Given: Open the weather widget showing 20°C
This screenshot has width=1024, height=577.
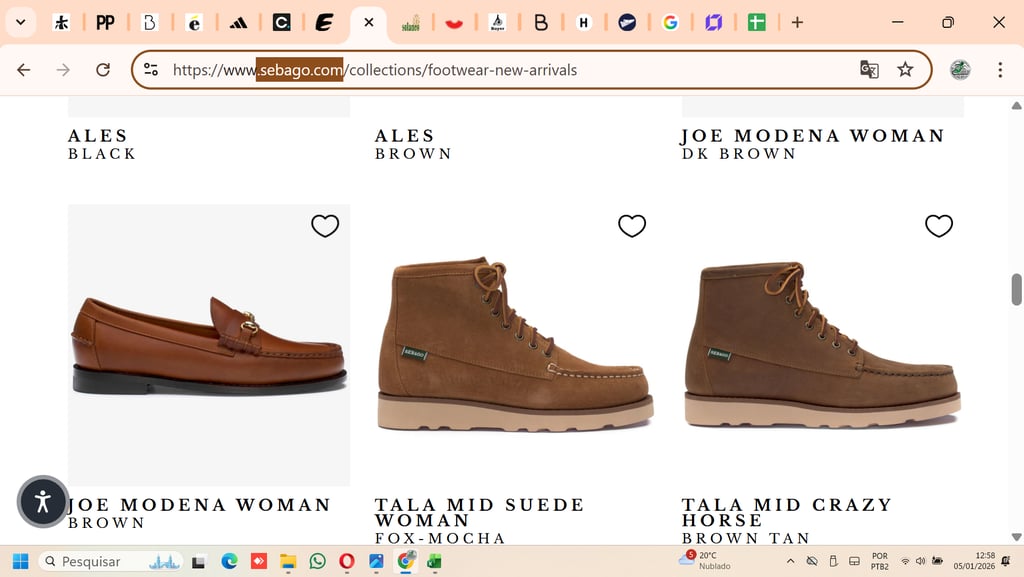Looking at the screenshot, I should pos(705,561).
